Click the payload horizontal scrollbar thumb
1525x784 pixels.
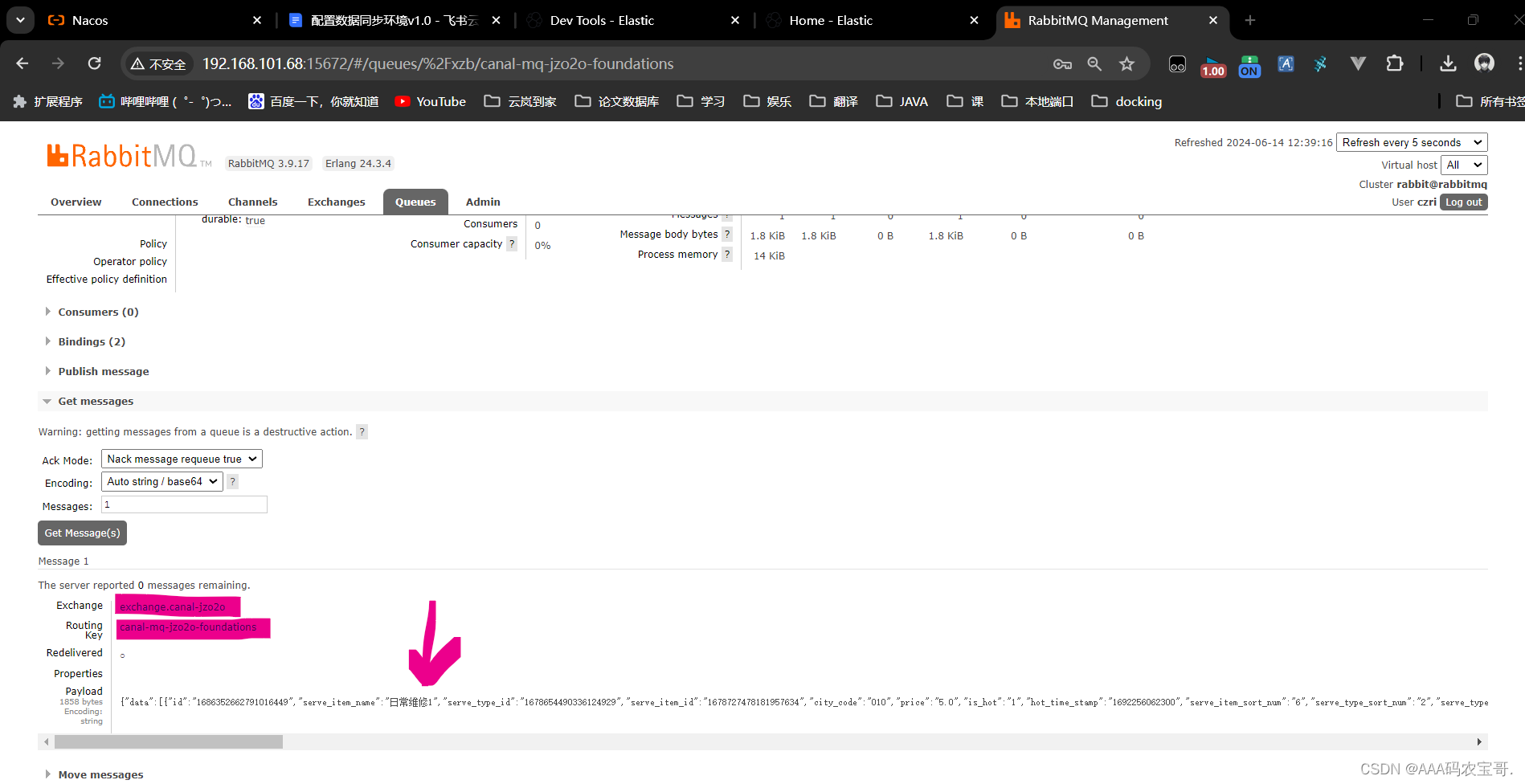(x=169, y=741)
